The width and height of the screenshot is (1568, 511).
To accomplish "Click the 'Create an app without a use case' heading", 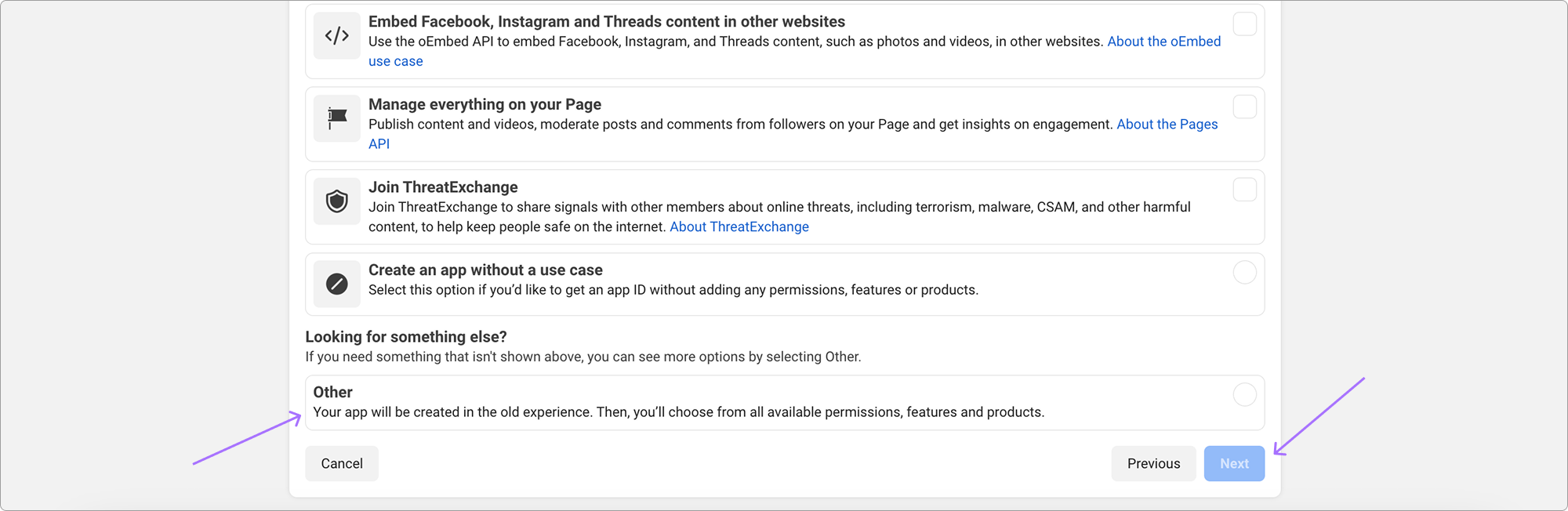I will click(485, 270).
